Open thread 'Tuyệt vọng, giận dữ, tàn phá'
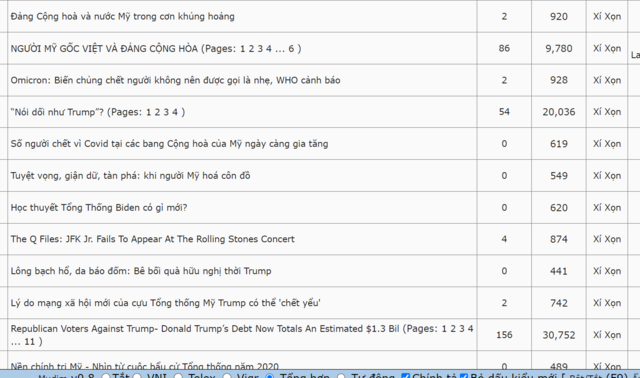The width and height of the screenshot is (640, 378). tap(131, 176)
